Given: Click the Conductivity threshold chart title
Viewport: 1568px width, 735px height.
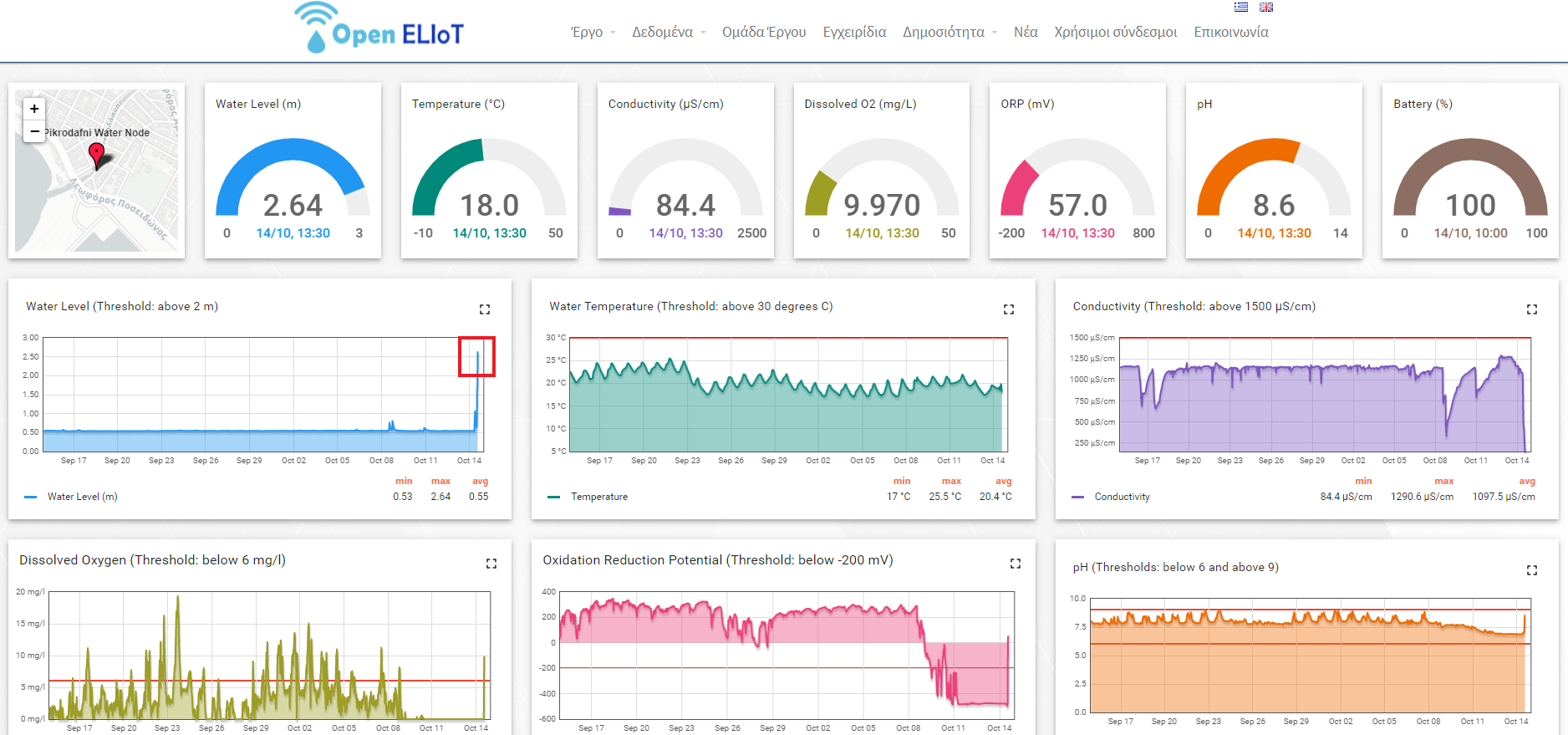Looking at the screenshot, I should pyautogui.click(x=1194, y=306).
